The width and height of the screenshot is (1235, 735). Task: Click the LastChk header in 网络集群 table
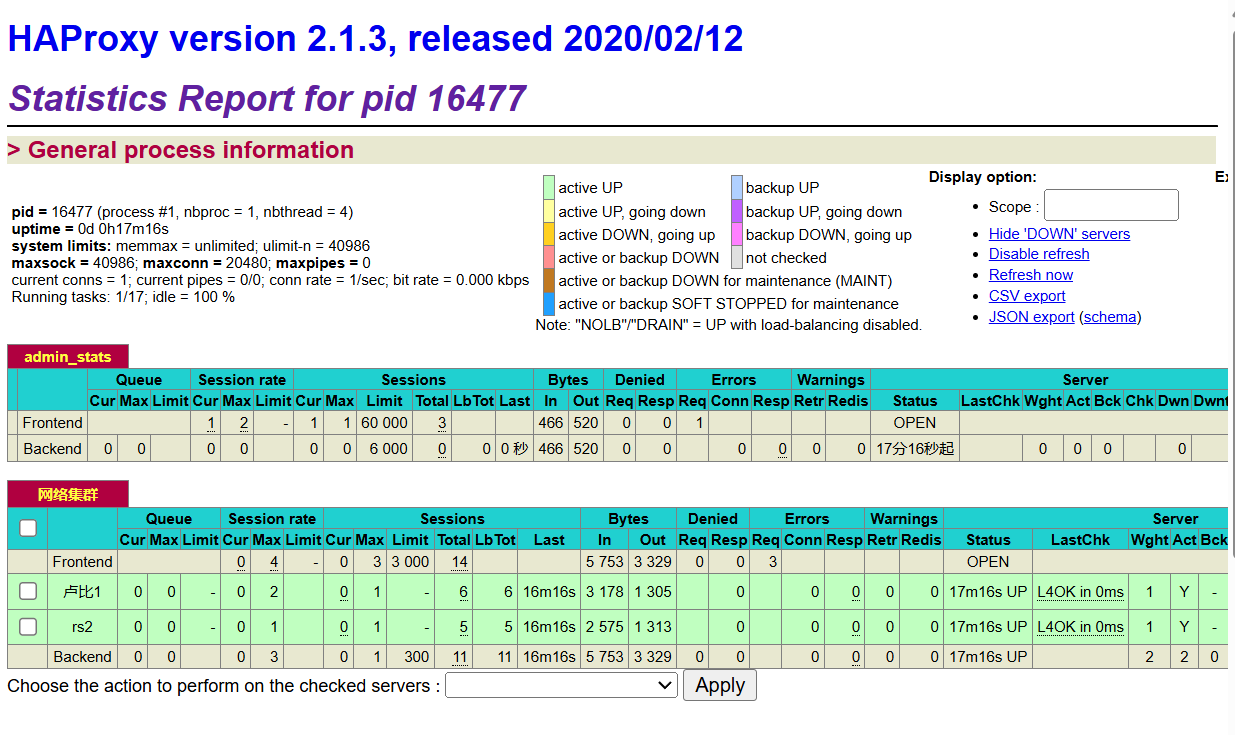(x=1080, y=539)
